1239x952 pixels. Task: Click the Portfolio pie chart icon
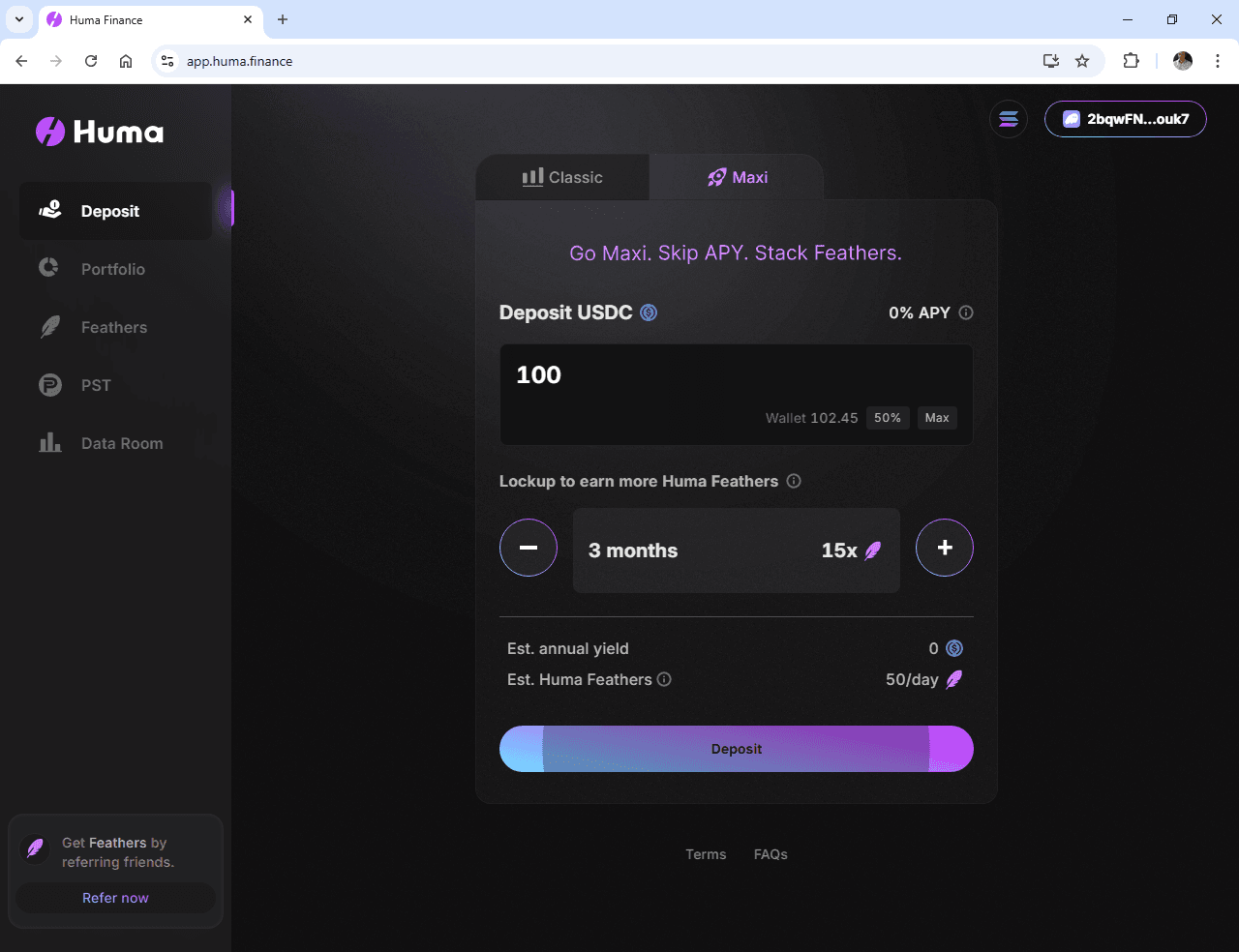click(48, 267)
